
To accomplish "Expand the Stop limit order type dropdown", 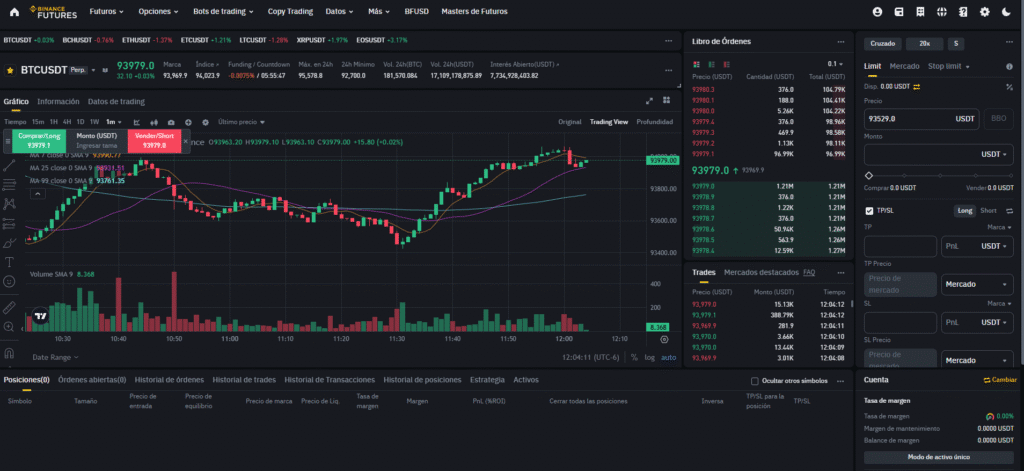I will (949, 67).
